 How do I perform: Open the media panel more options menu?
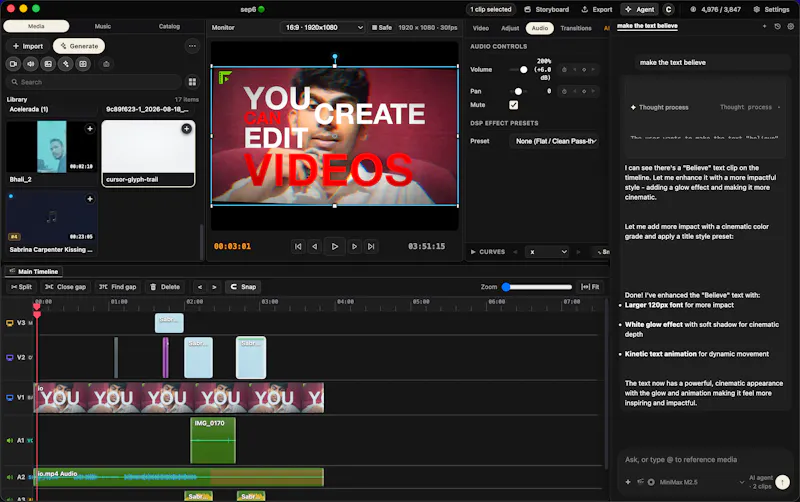click(192, 46)
